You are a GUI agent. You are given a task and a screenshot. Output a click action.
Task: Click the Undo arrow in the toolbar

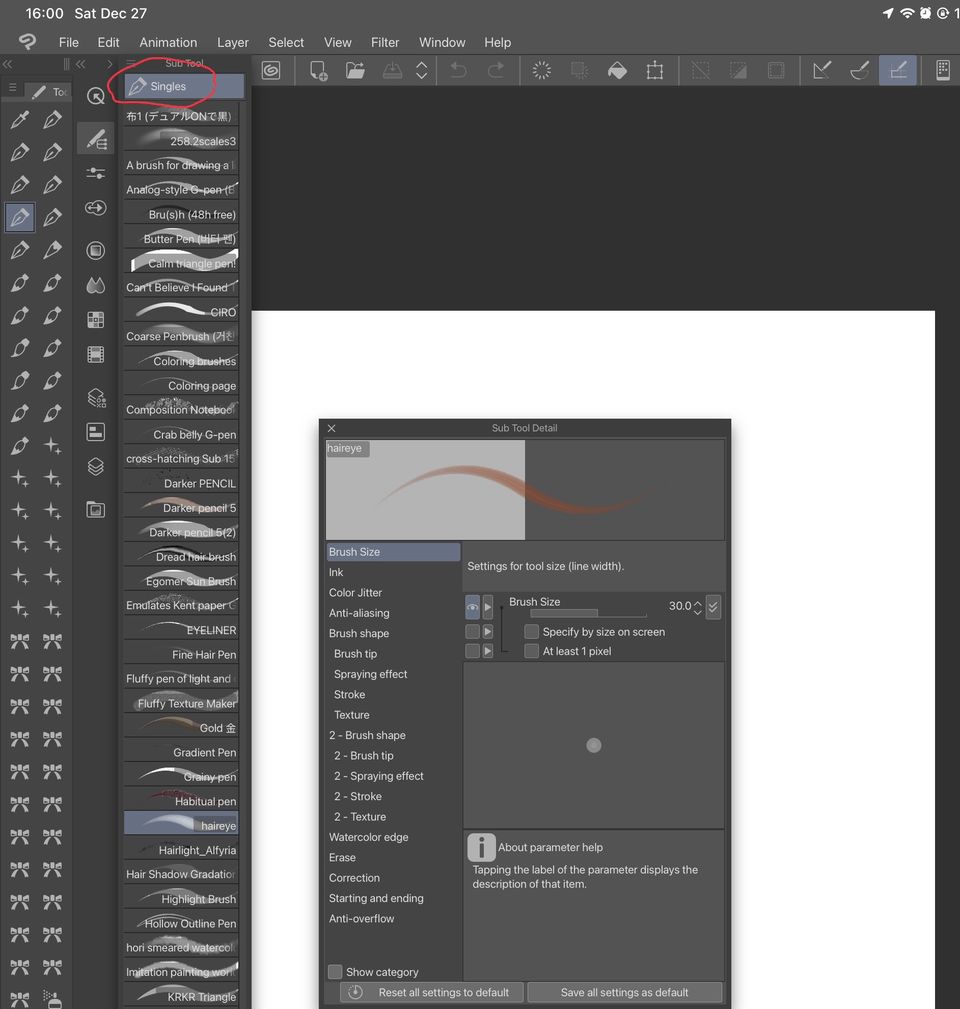click(x=458, y=70)
